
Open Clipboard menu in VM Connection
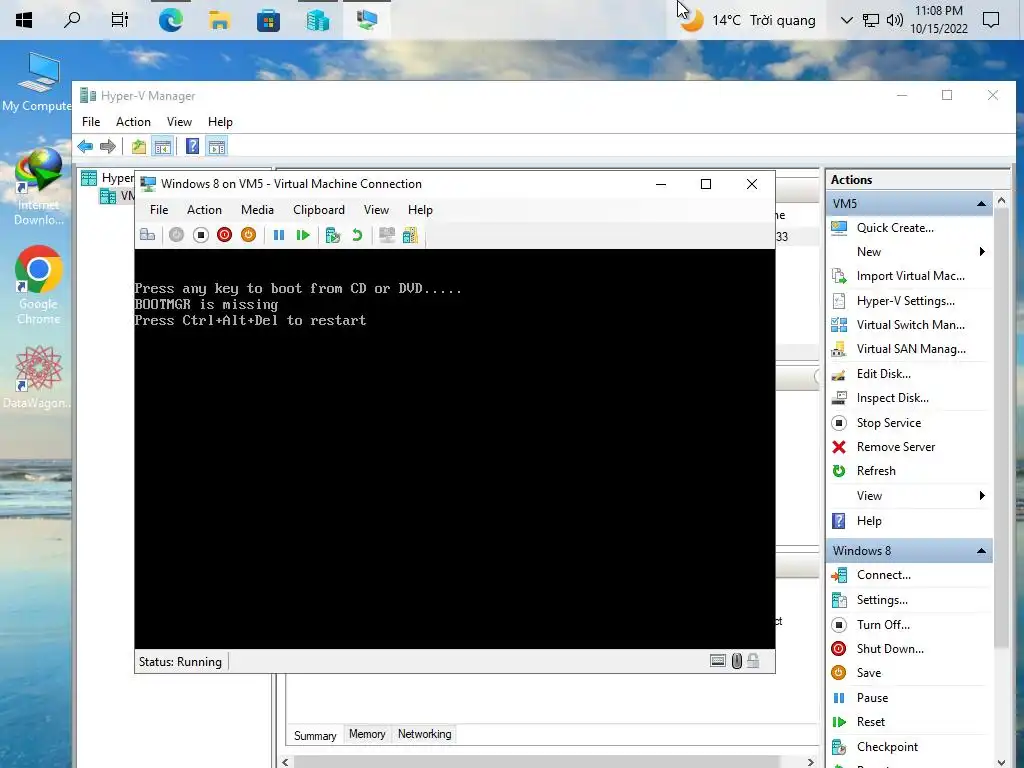pos(319,210)
